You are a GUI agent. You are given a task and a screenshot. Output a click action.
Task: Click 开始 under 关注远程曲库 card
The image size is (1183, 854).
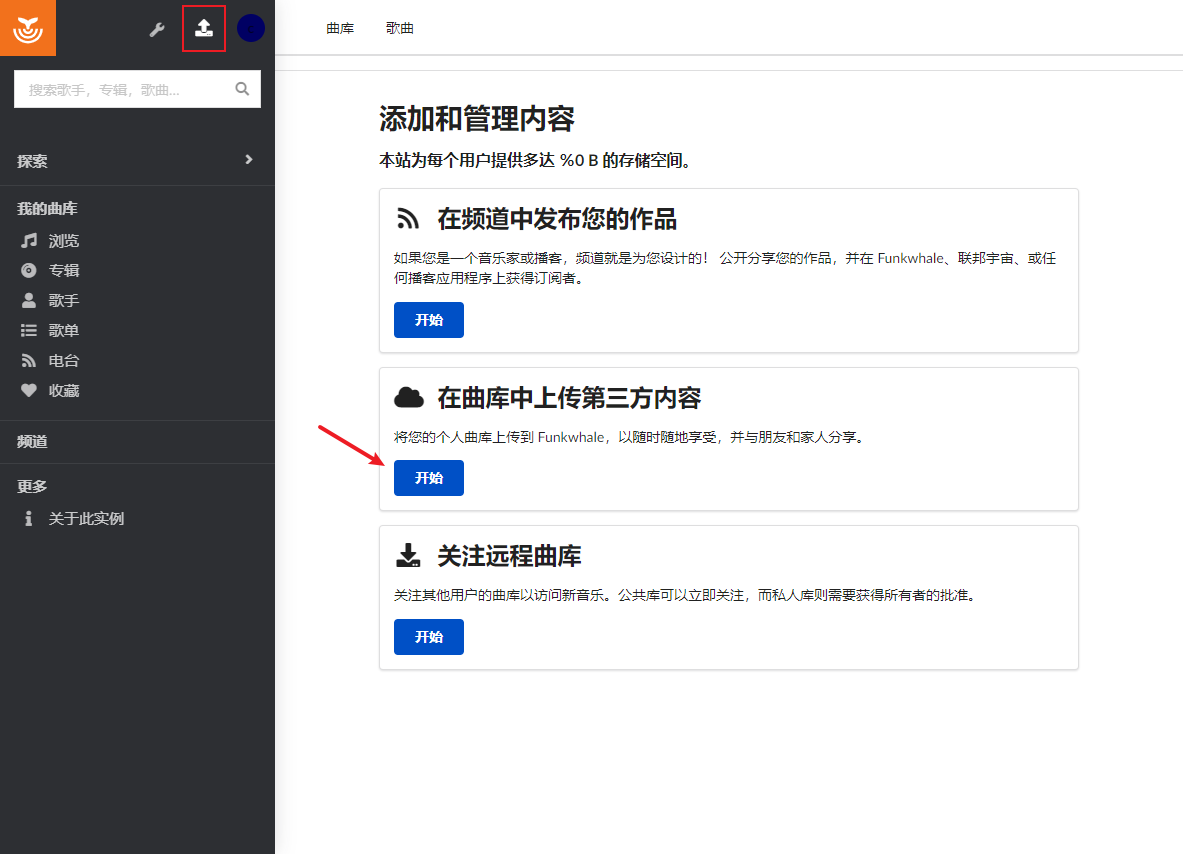pyautogui.click(x=429, y=637)
